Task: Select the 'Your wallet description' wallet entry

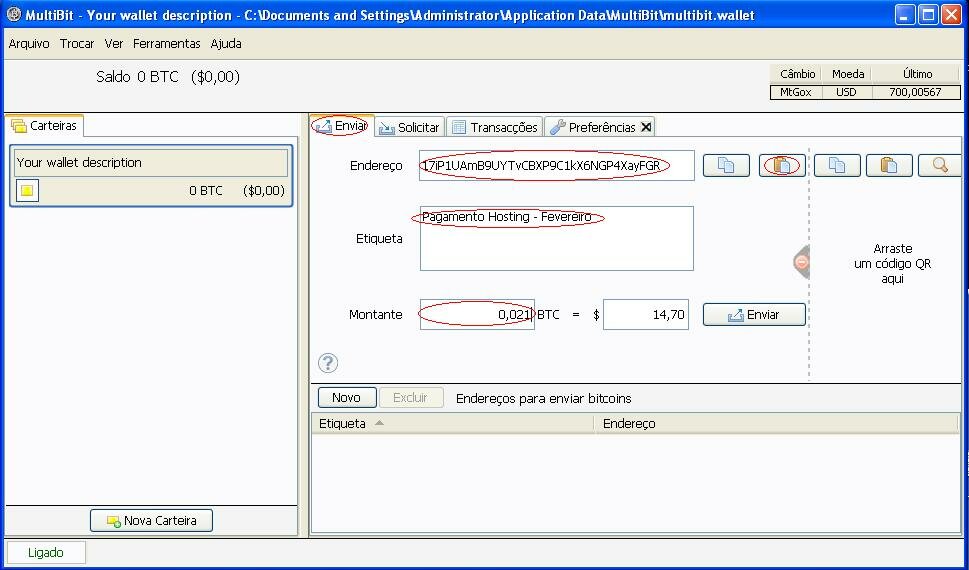Action: (151, 176)
